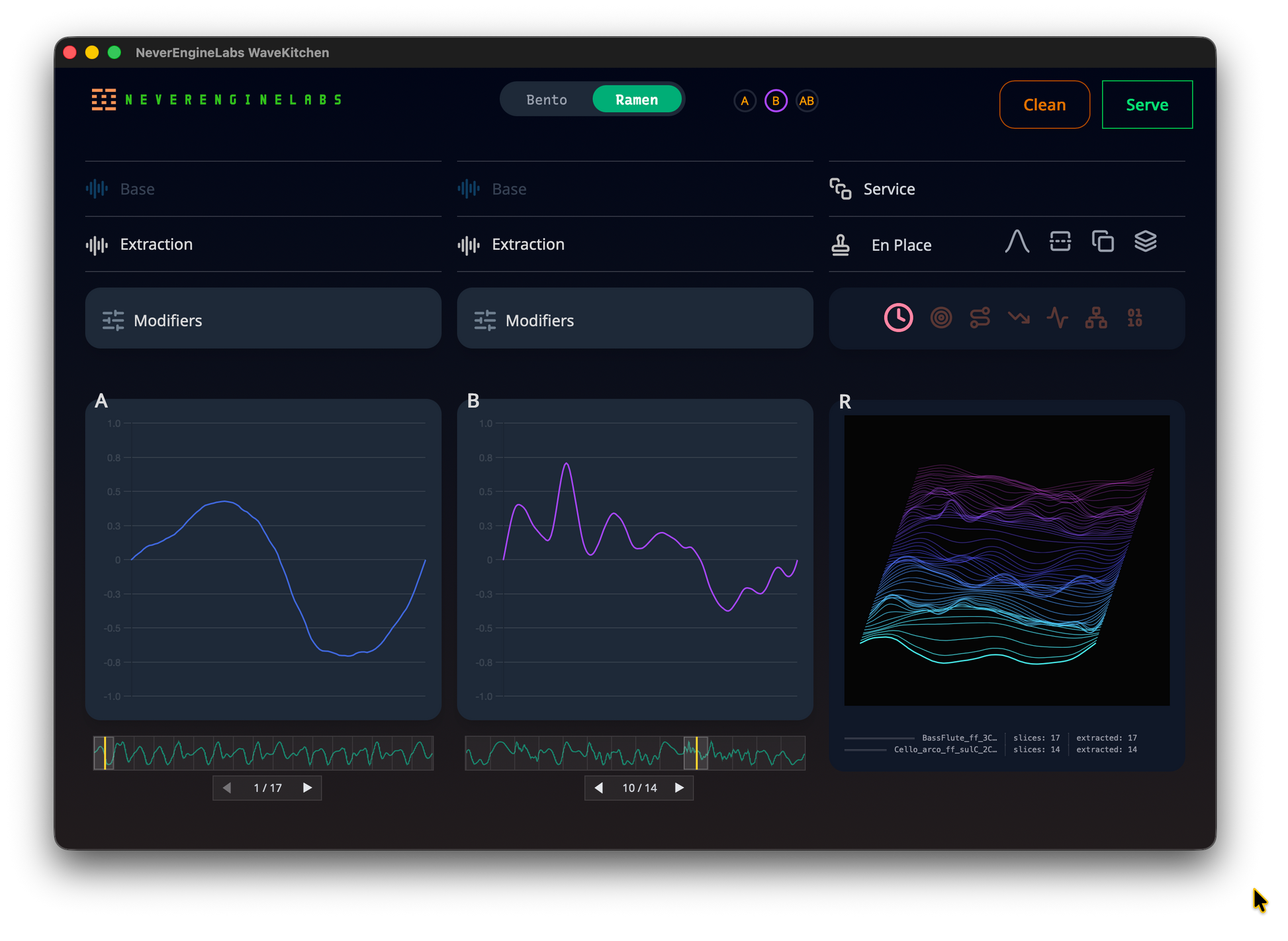Image resolution: width=1288 pixels, height=941 pixels.
Task: Expand the middle Modifiers panel
Action: (634, 319)
